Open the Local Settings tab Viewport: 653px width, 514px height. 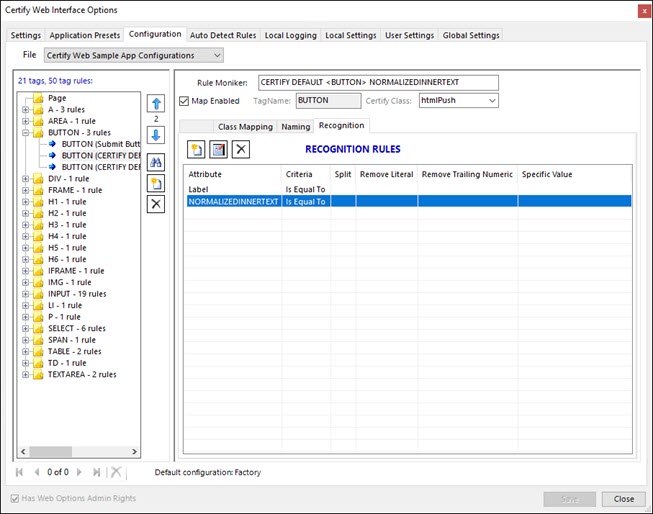351,35
